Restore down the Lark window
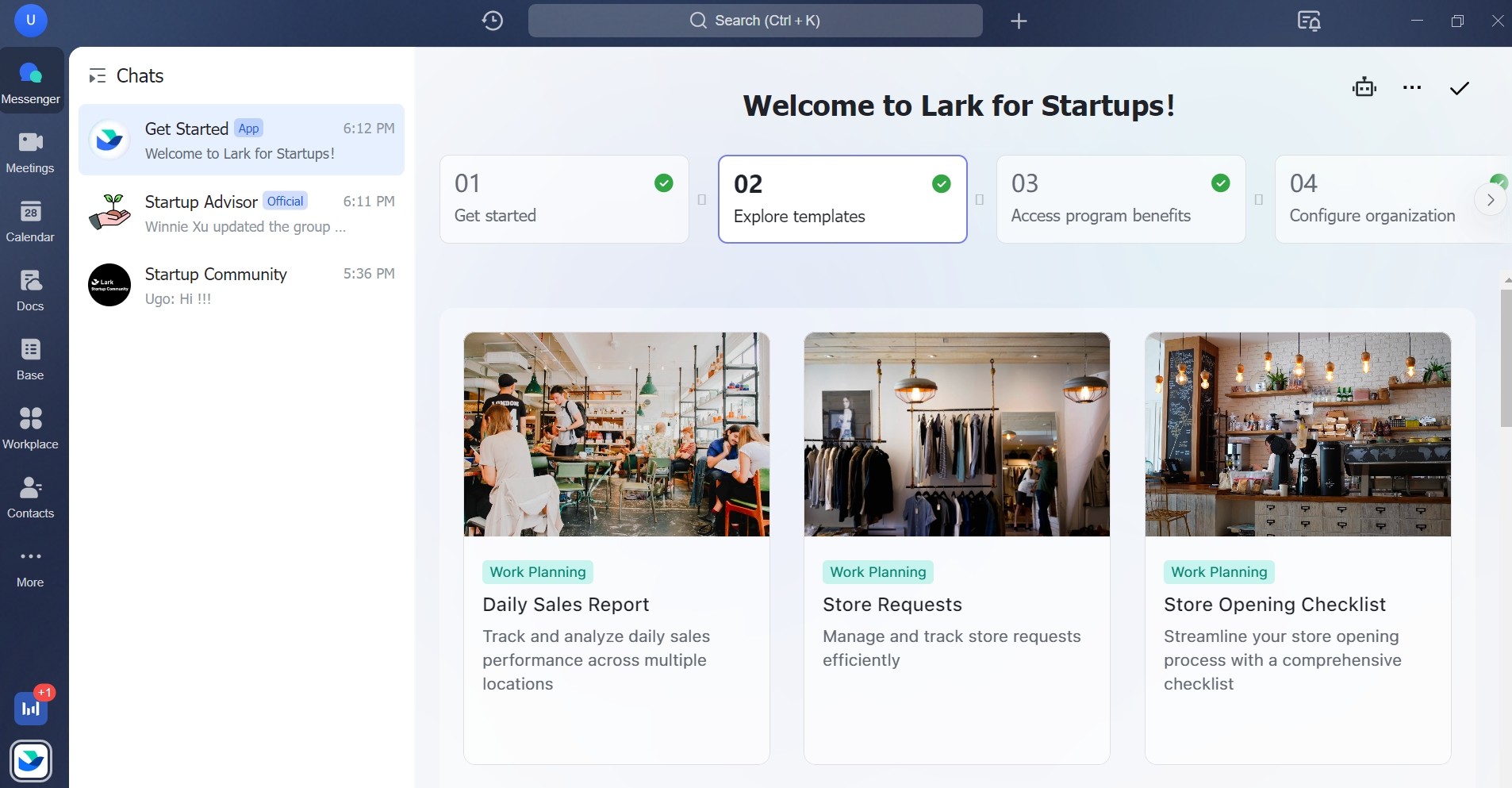This screenshot has height=788, width=1512. click(x=1457, y=21)
